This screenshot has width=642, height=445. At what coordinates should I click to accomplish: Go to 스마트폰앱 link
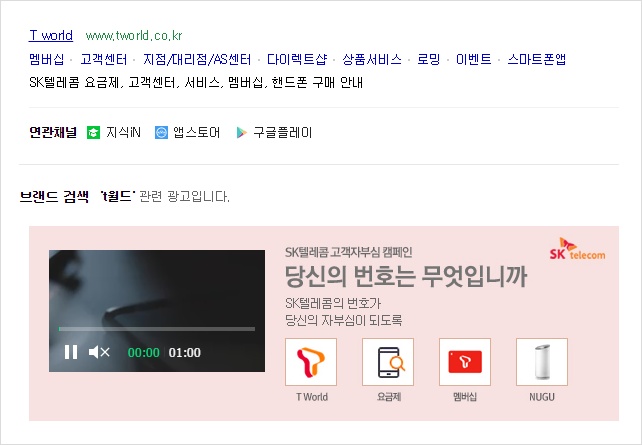[537, 59]
